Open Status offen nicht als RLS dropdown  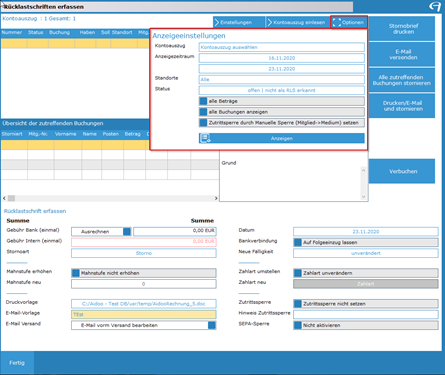[x=282, y=90]
